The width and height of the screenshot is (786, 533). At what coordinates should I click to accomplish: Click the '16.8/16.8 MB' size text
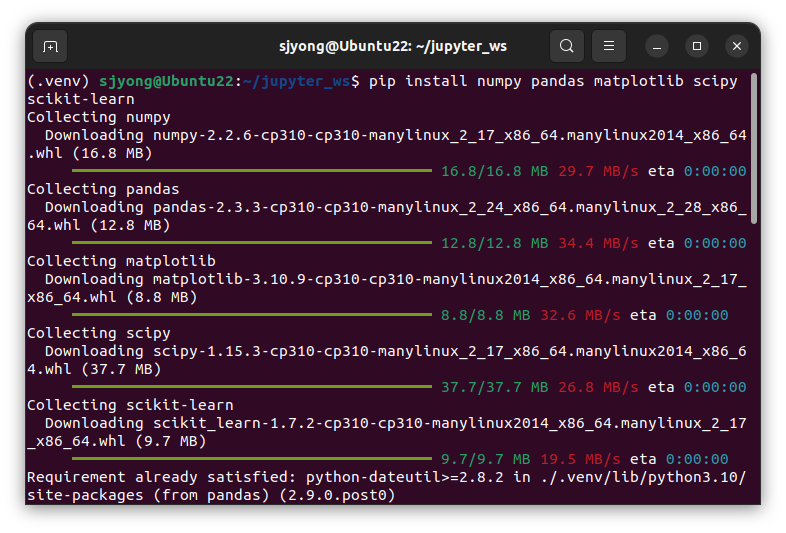[x=495, y=171]
